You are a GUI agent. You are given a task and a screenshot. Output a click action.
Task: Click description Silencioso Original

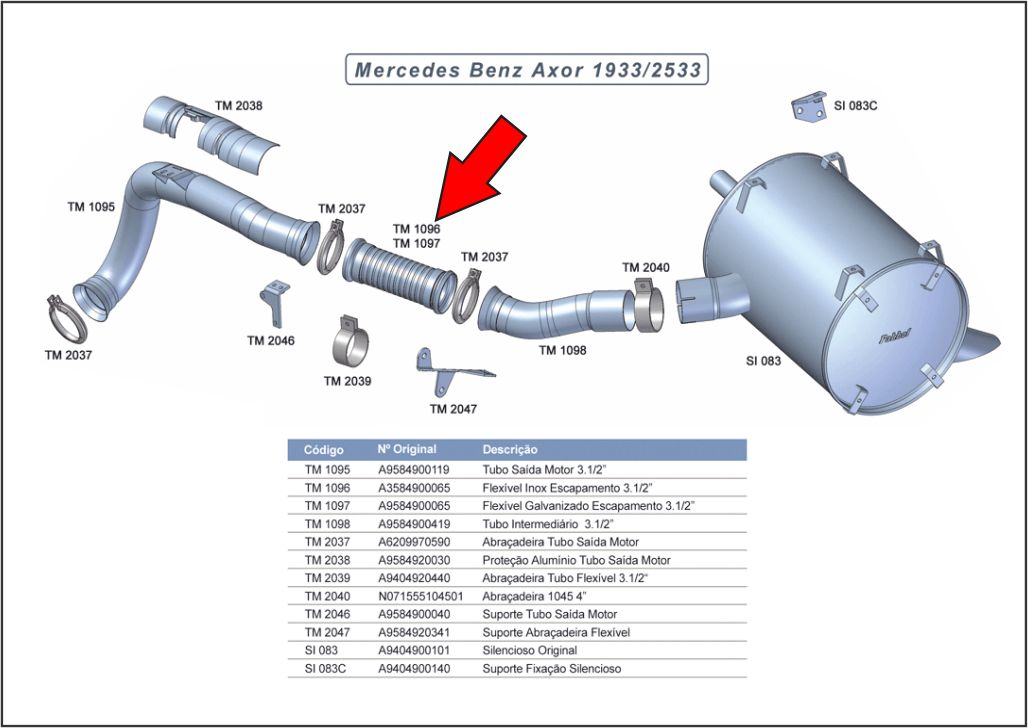tap(530, 650)
